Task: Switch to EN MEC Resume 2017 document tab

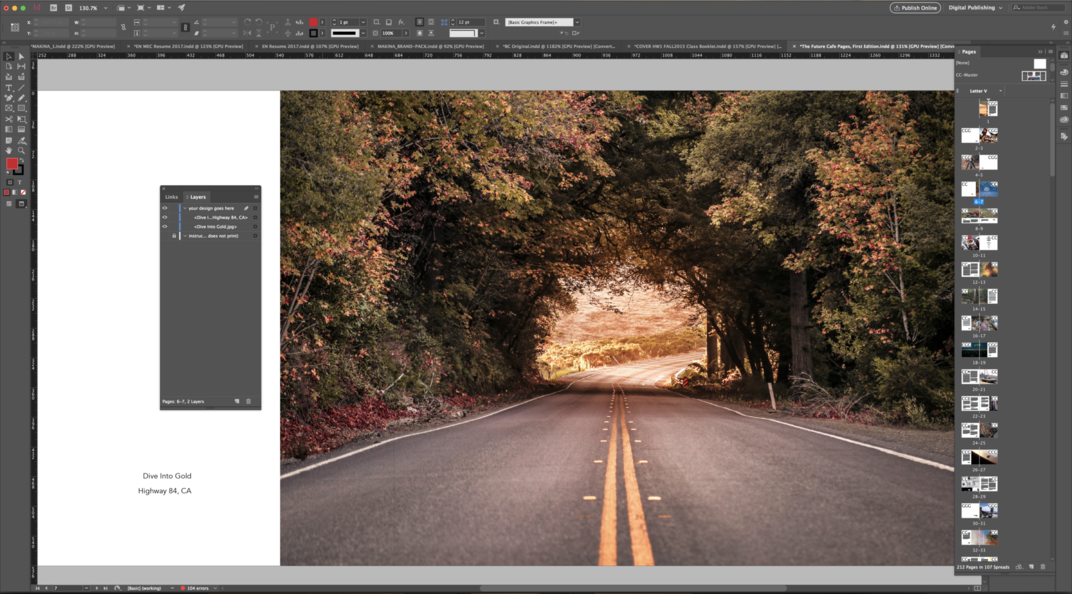Action: coord(188,46)
